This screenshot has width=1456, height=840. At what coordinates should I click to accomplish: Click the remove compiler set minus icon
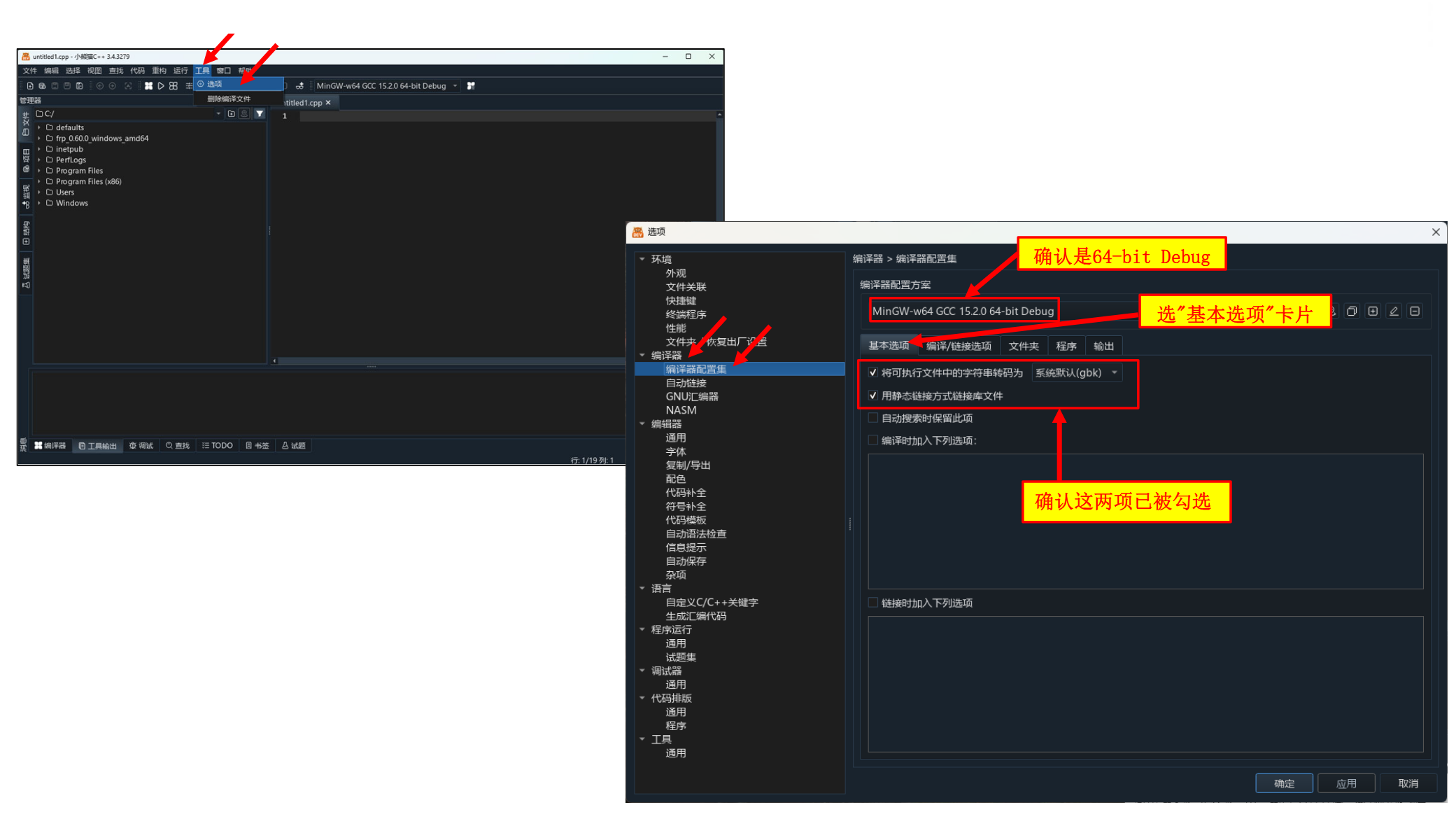click(x=1415, y=311)
